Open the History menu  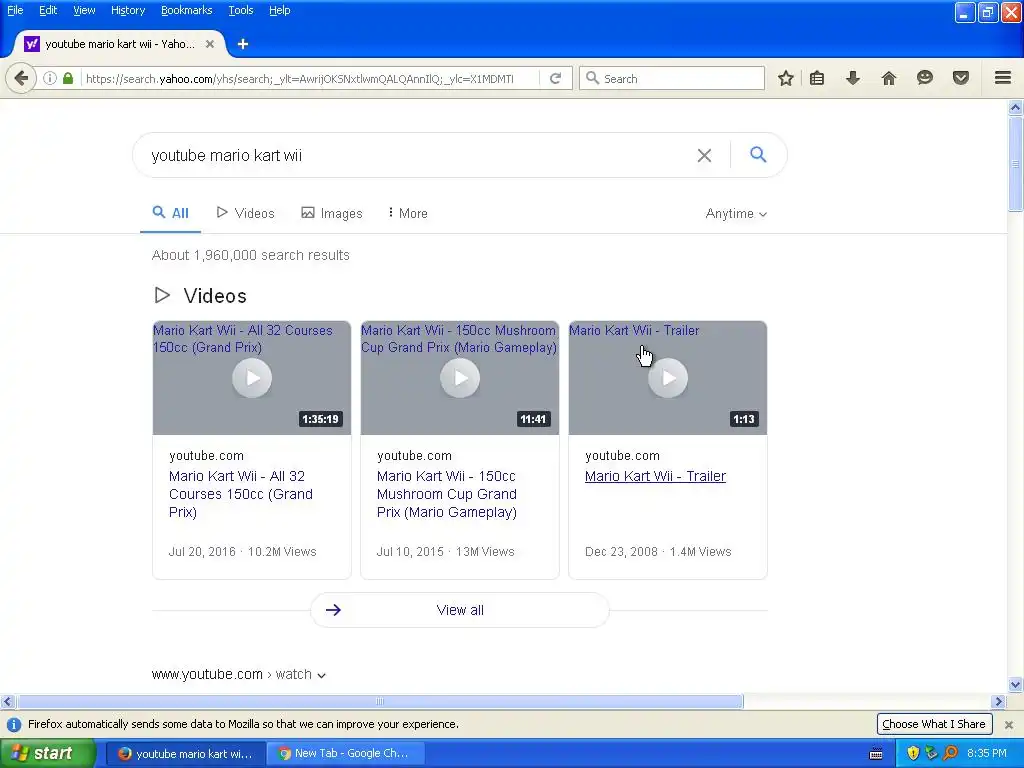click(x=128, y=10)
